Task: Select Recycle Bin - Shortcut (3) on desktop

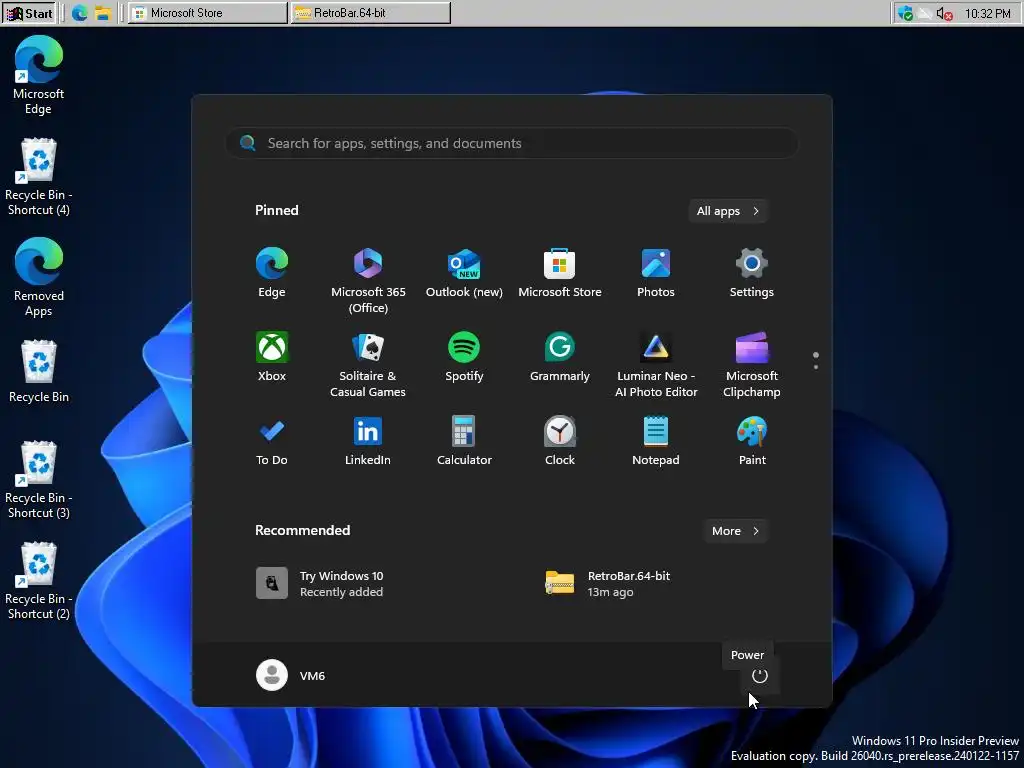Action: point(39,479)
